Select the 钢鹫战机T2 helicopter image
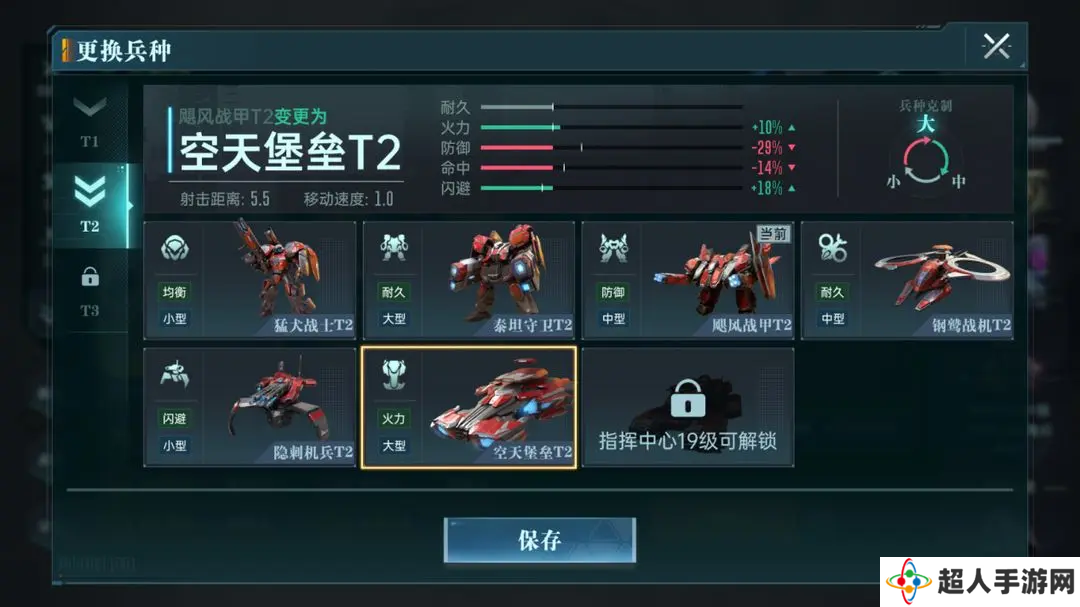This screenshot has width=1080, height=607. point(942,274)
